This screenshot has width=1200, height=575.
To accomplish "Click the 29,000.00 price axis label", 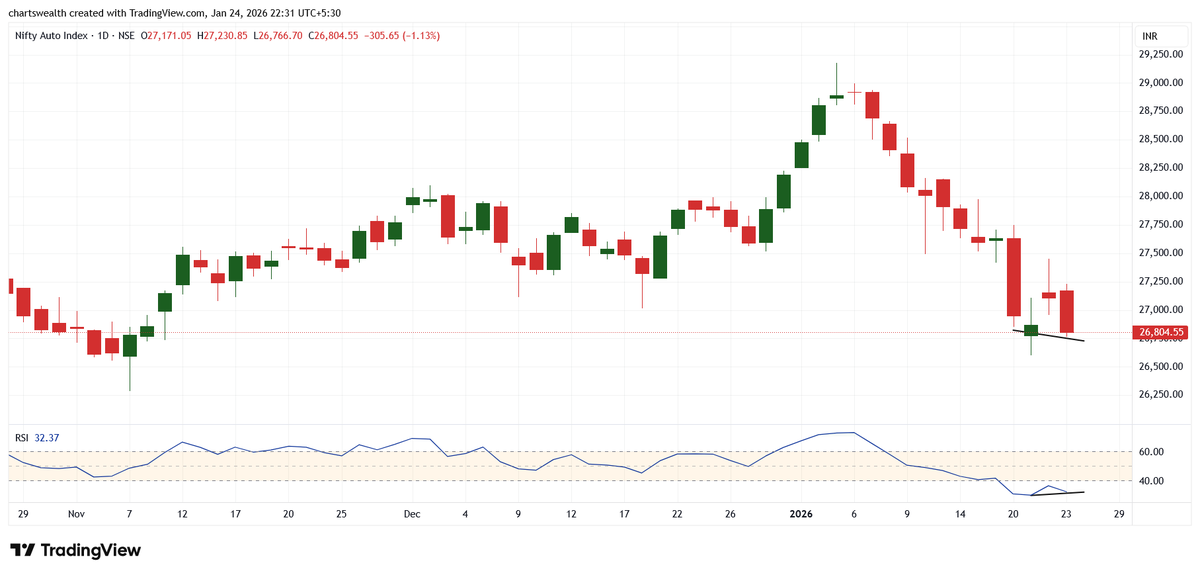I will [x=1161, y=83].
